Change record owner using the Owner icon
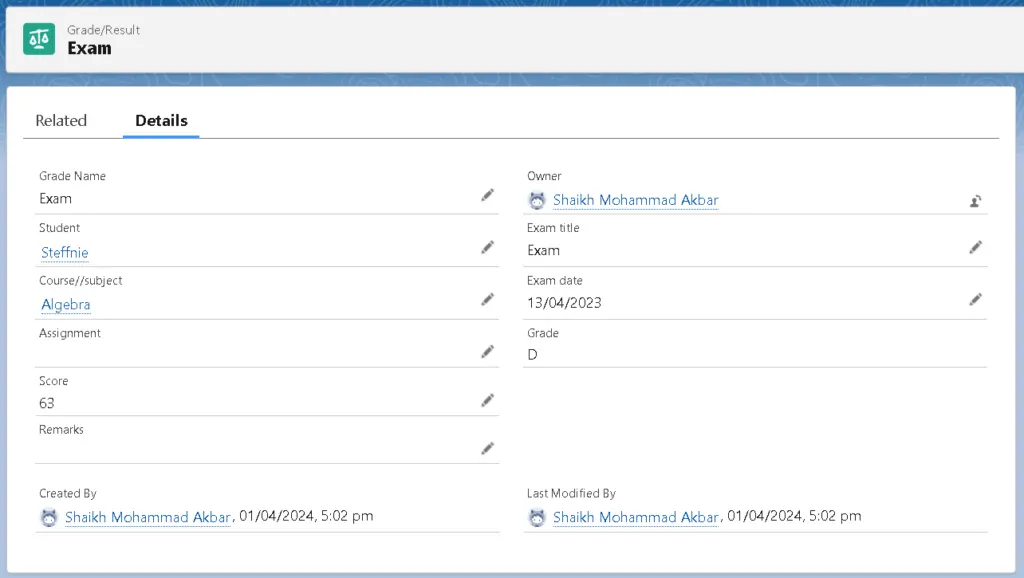This screenshot has height=578, width=1024. point(975,200)
